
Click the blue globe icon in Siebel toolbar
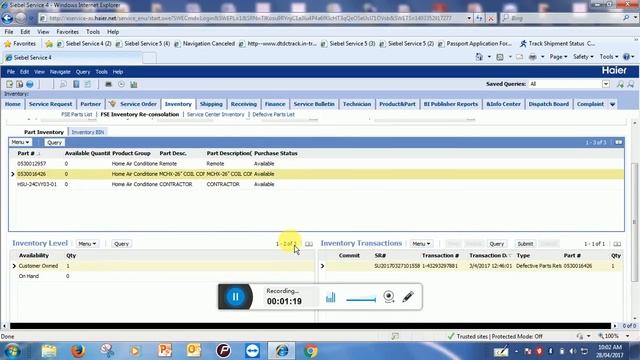tap(30, 84)
